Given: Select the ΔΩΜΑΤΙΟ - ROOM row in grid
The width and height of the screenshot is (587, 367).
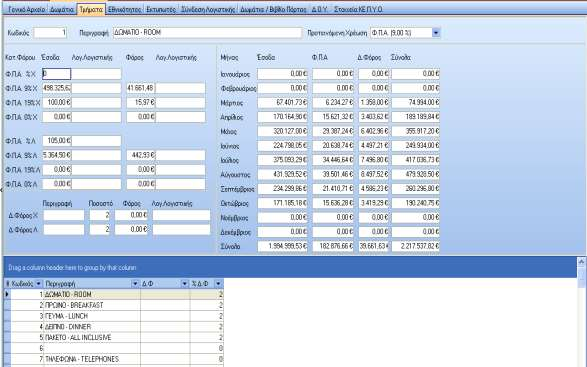Looking at the screenshot, I should 114,294.
